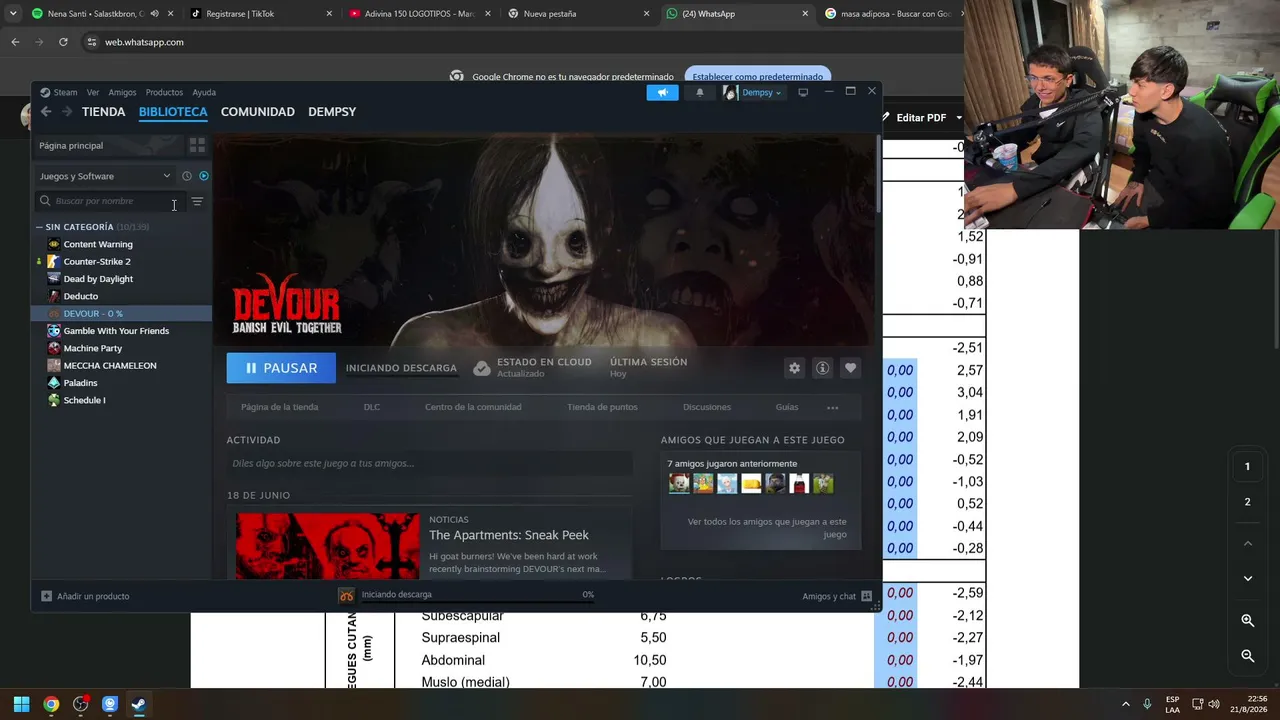Add DEVOUR to favorites heart
This screenshot has width=1280, height=720.
[850, 368]
